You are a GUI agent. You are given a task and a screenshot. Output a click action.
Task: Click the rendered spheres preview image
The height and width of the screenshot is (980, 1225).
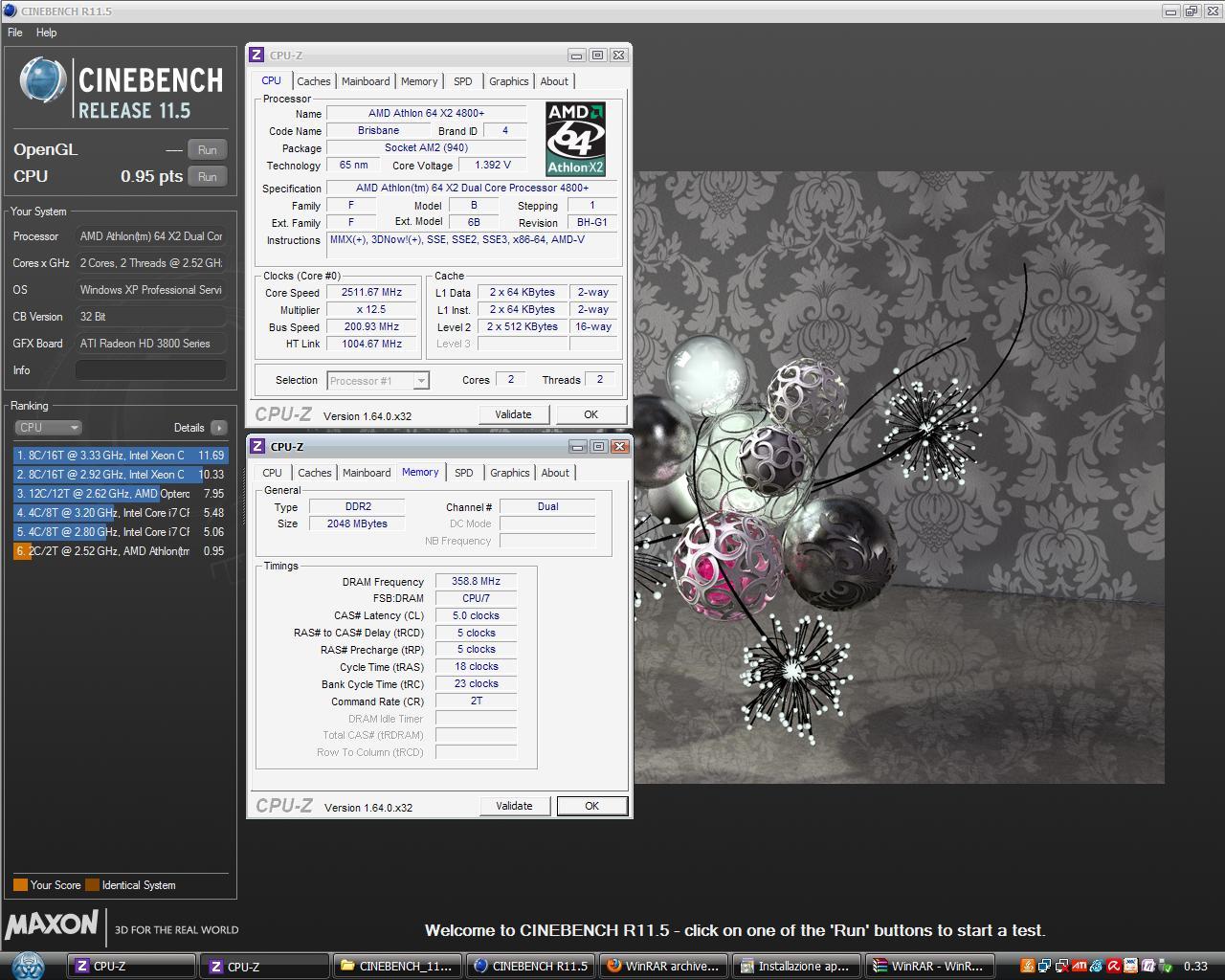[899, 478]
